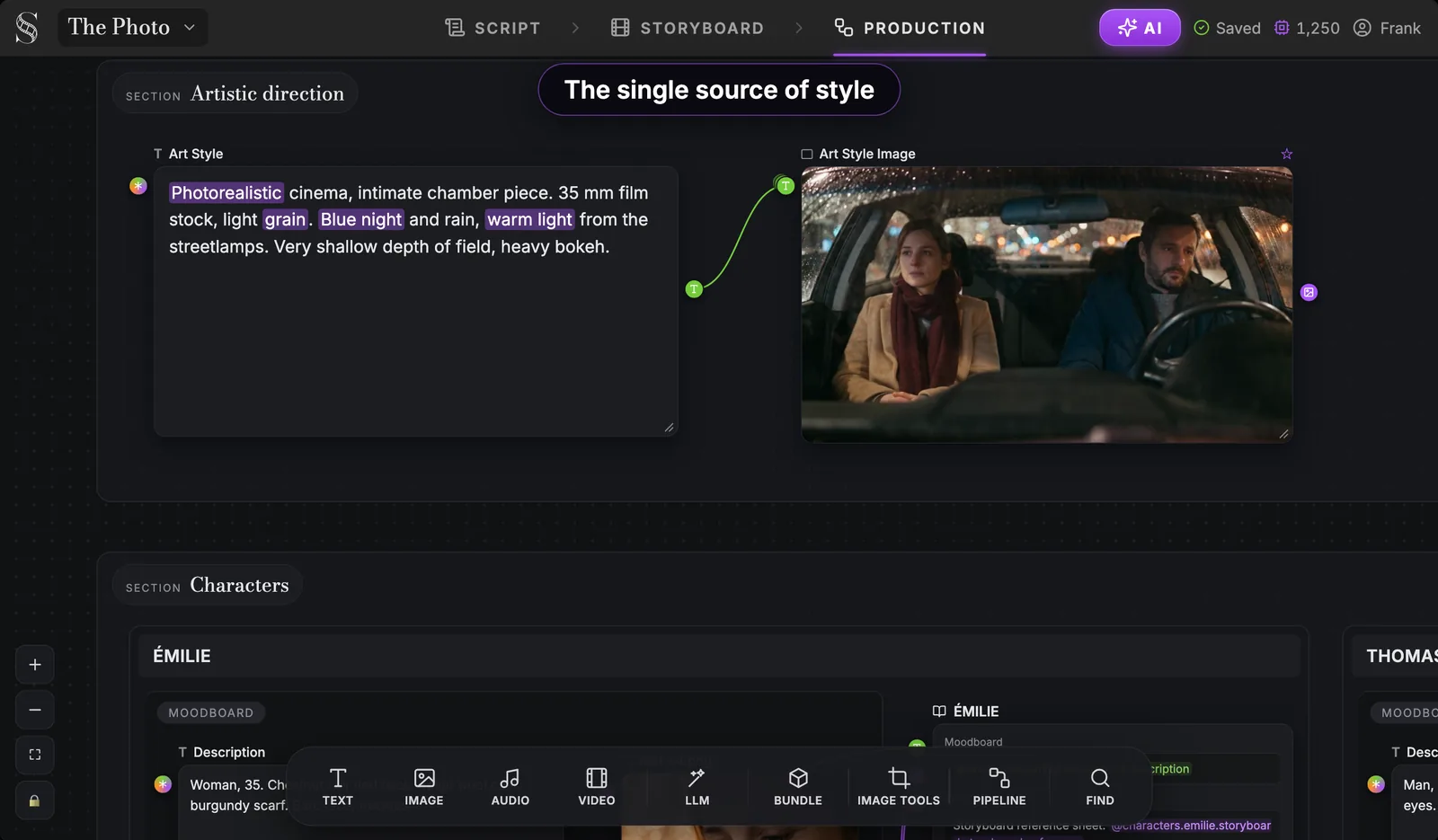Click the highlighted word grain
This screenshot has height=840, width=1438.
coord(285,219)
